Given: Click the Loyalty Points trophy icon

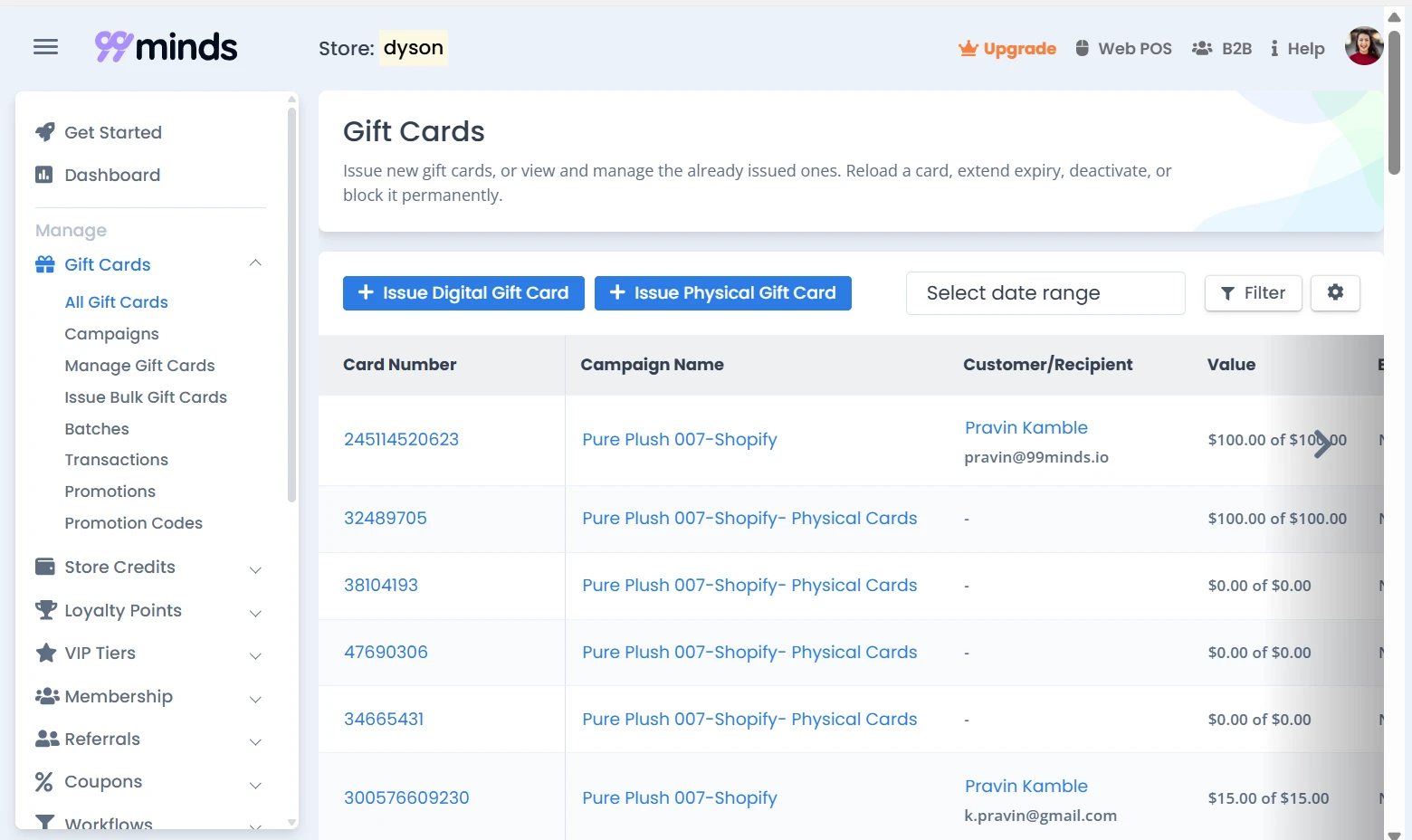Looking at the screenshot, I should 45,610.
